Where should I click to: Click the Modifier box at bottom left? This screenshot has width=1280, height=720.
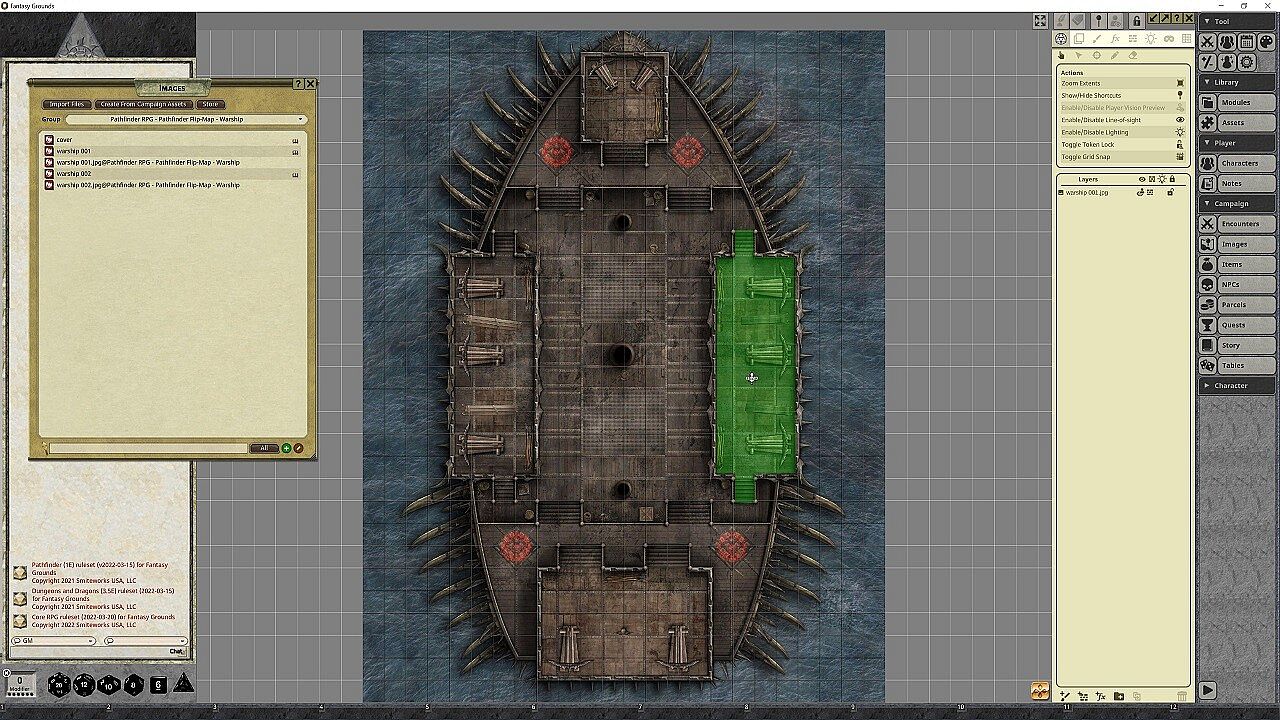(19, 684)
